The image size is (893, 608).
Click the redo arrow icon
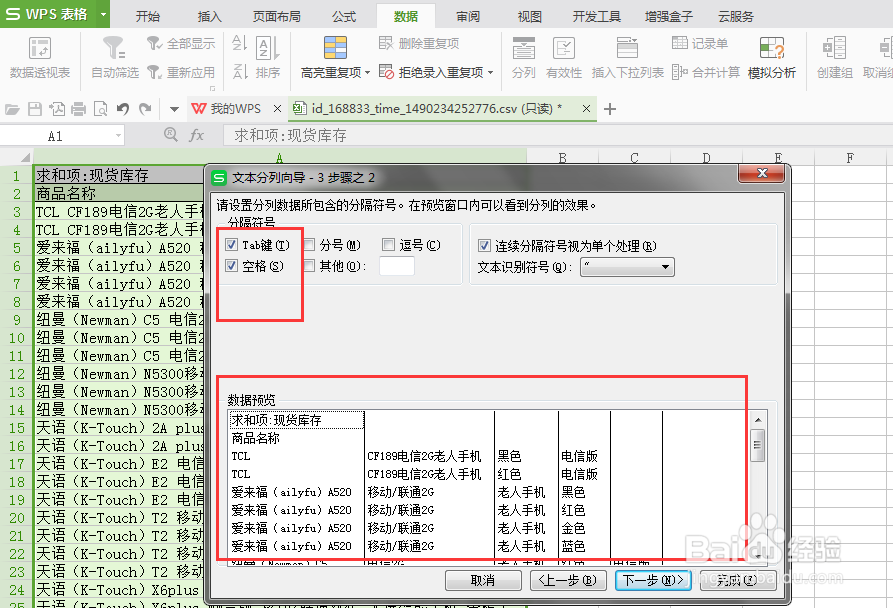(x=145, y=109)
